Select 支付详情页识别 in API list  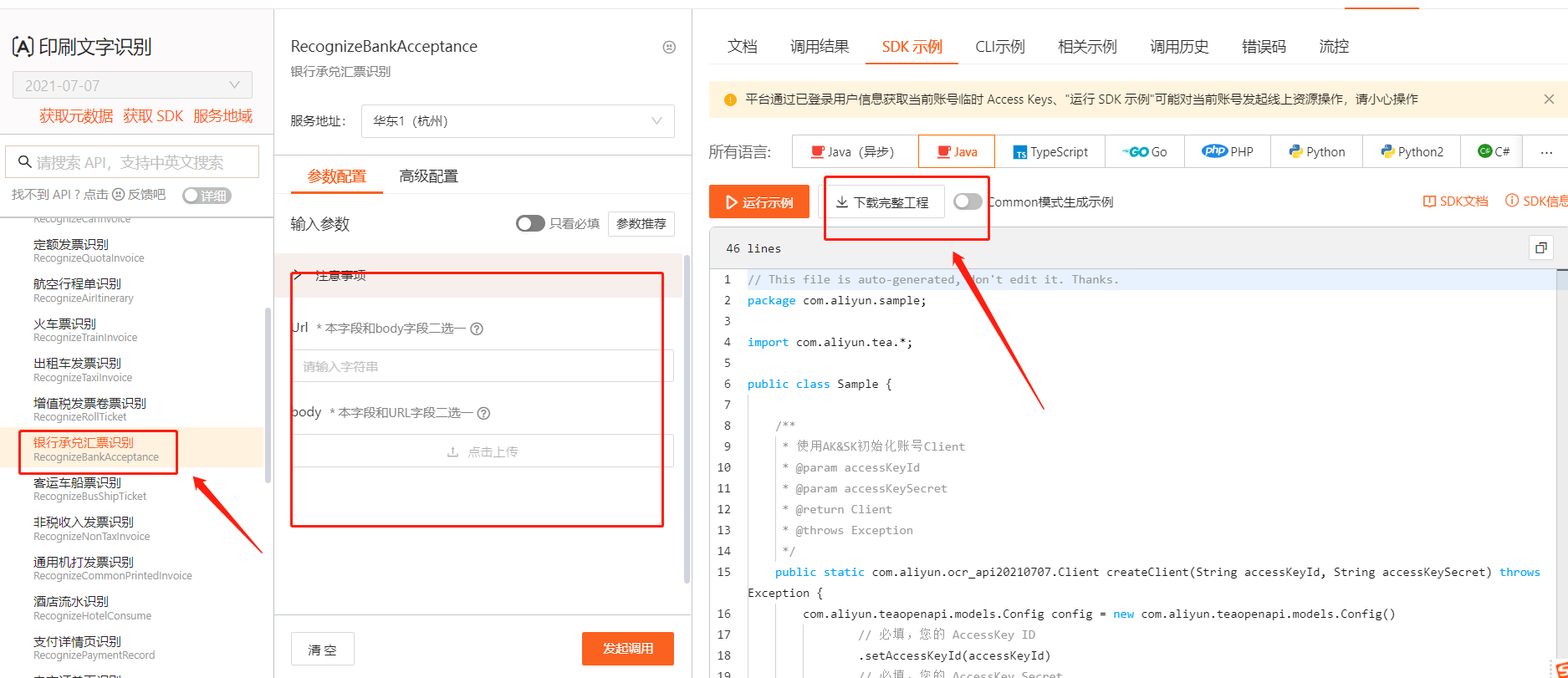94,648
